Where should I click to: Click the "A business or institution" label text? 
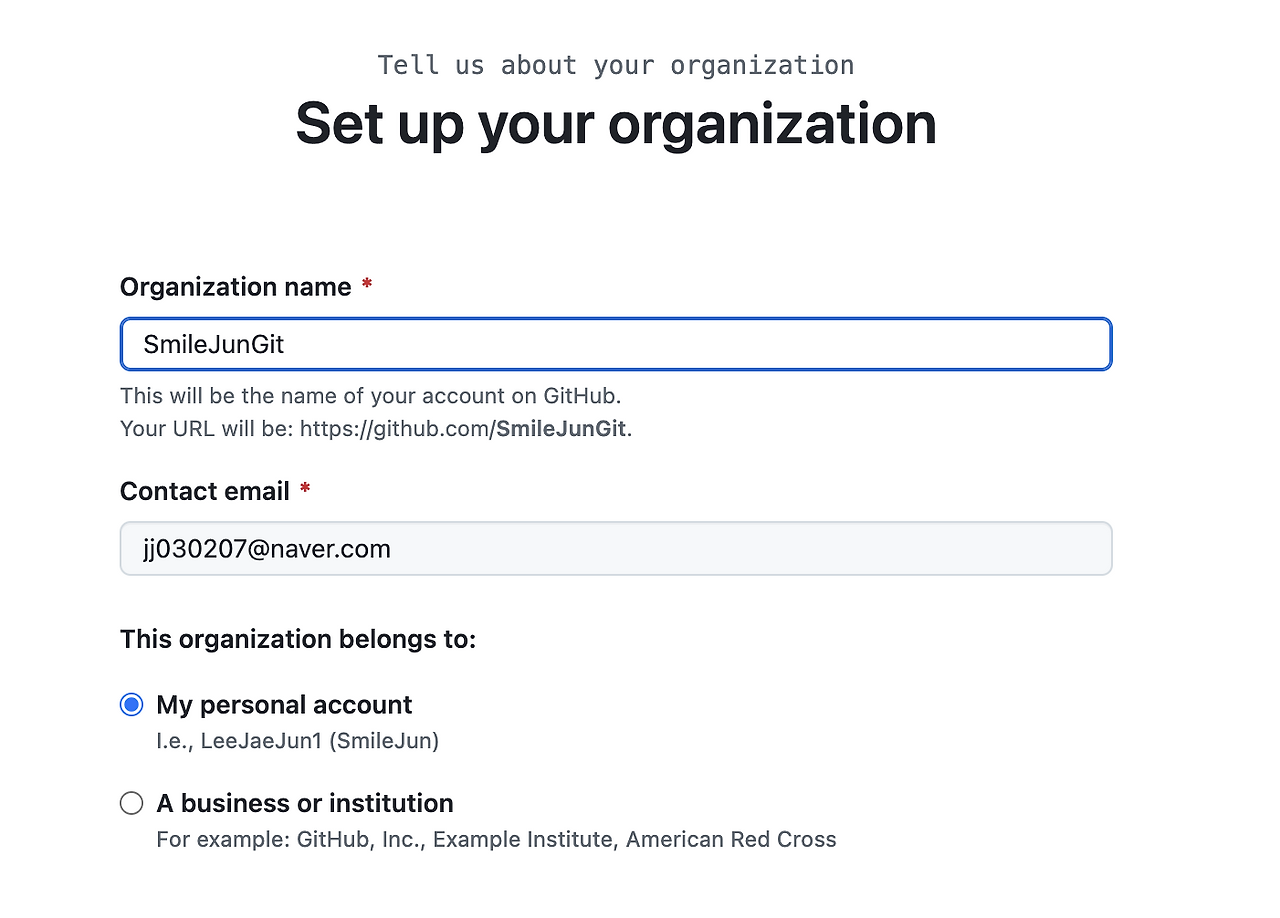[x=305, y=803]
